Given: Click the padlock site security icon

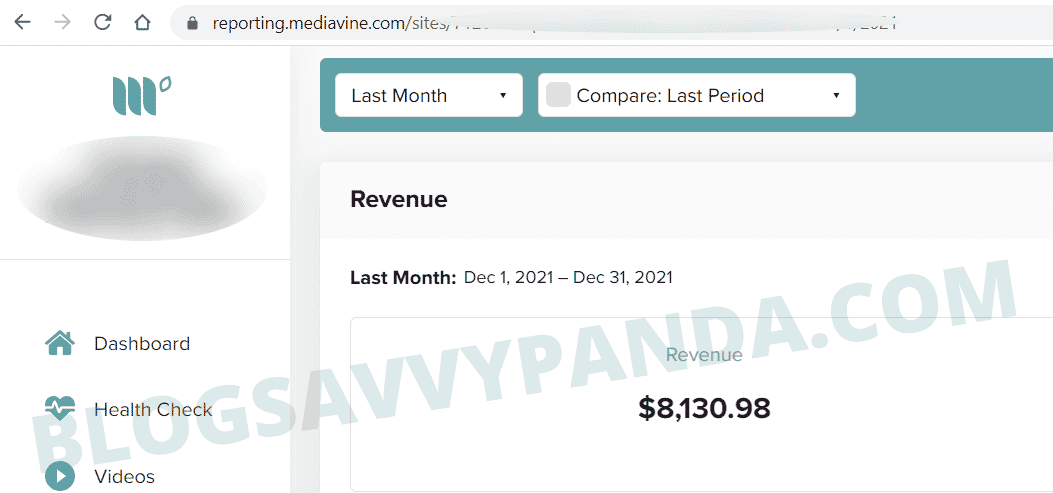Looking at the screenshot, I should tap(193, 23).
